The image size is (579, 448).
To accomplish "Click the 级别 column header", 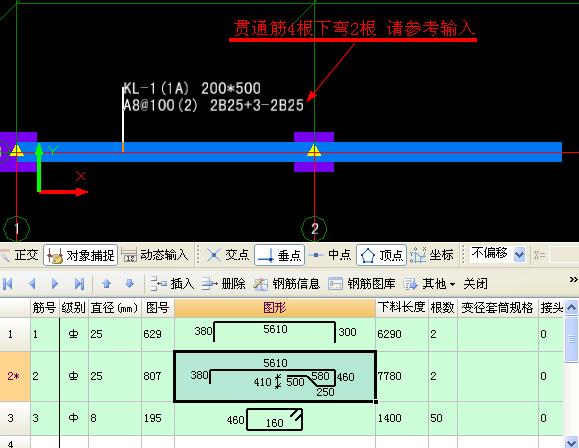I will tap(73, 307).
